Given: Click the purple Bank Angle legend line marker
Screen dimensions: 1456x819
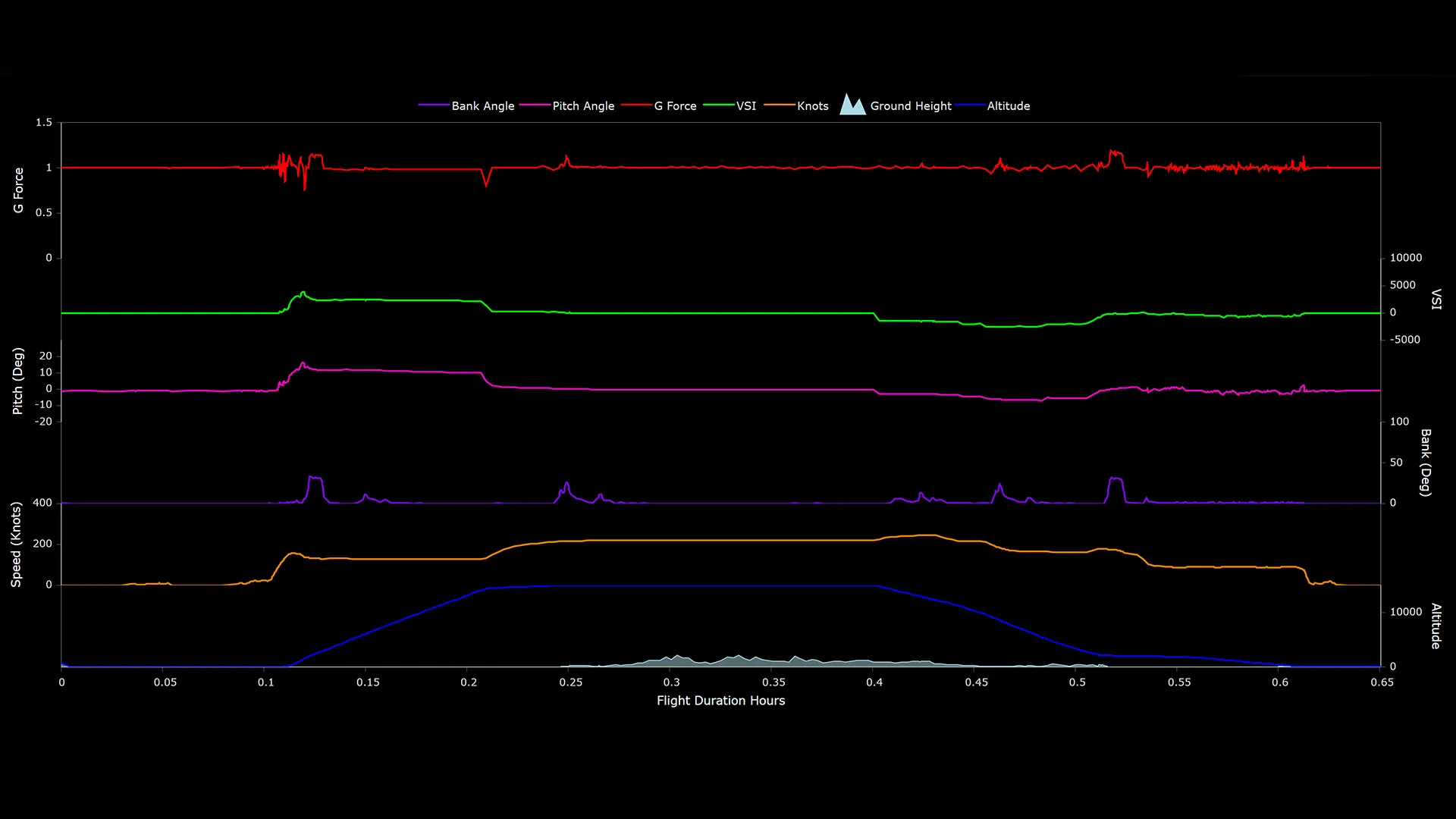Looking at the screenshot, I should click(432, 105).
